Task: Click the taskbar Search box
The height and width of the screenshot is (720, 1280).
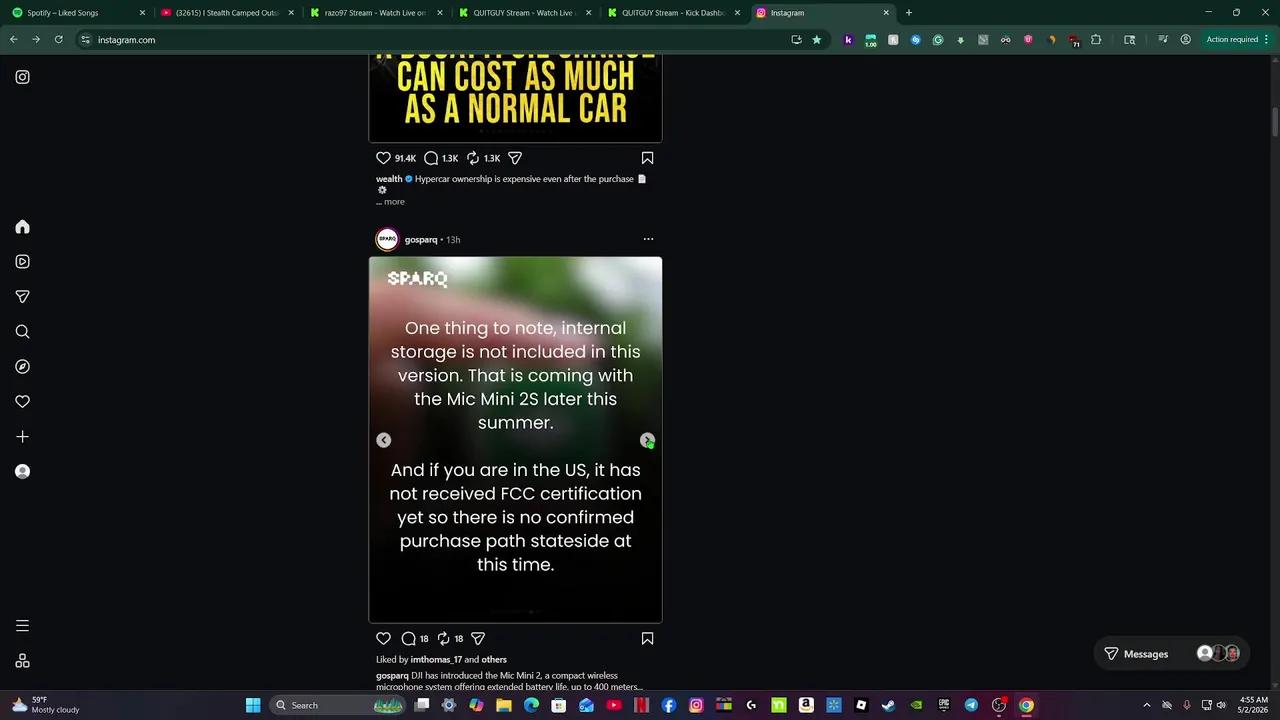Action: tap(338, 705)
